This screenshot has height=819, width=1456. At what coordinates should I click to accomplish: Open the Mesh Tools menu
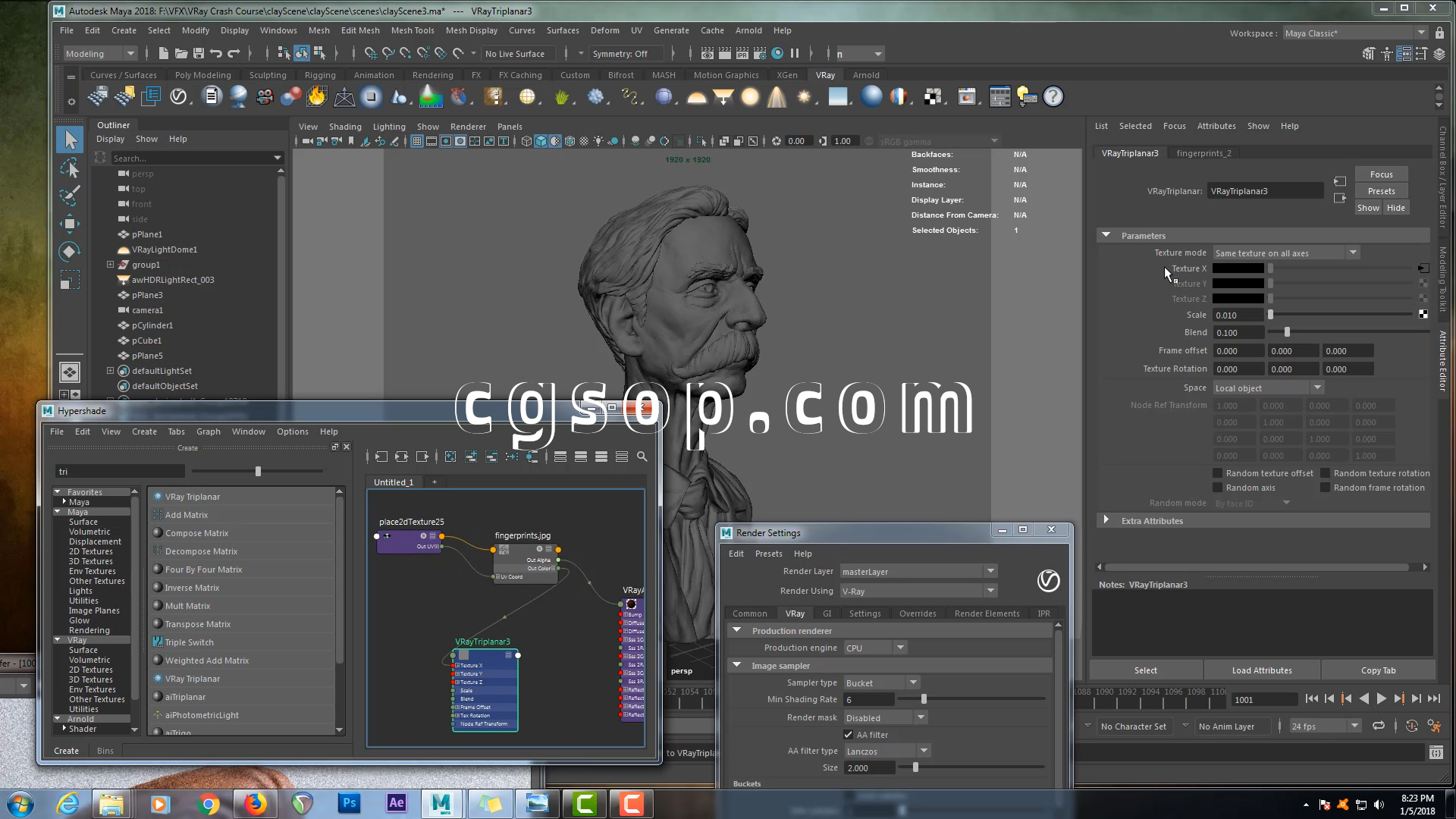point(412,30)
